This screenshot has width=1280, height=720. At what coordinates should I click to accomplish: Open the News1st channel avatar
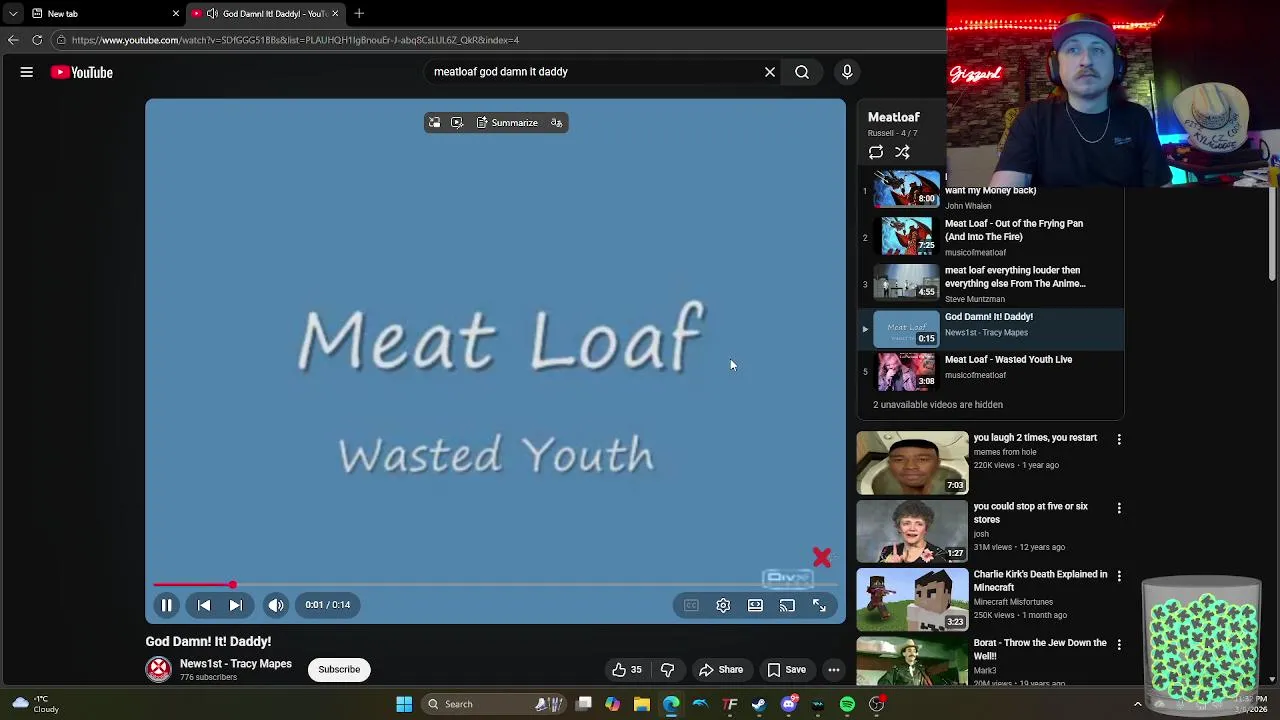159,670
